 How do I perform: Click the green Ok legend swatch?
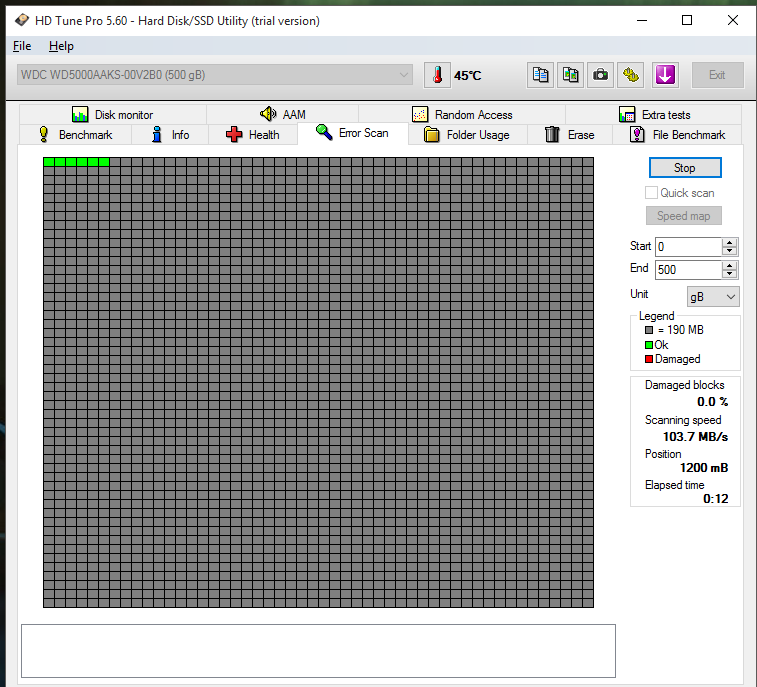[x=649, y=345]
